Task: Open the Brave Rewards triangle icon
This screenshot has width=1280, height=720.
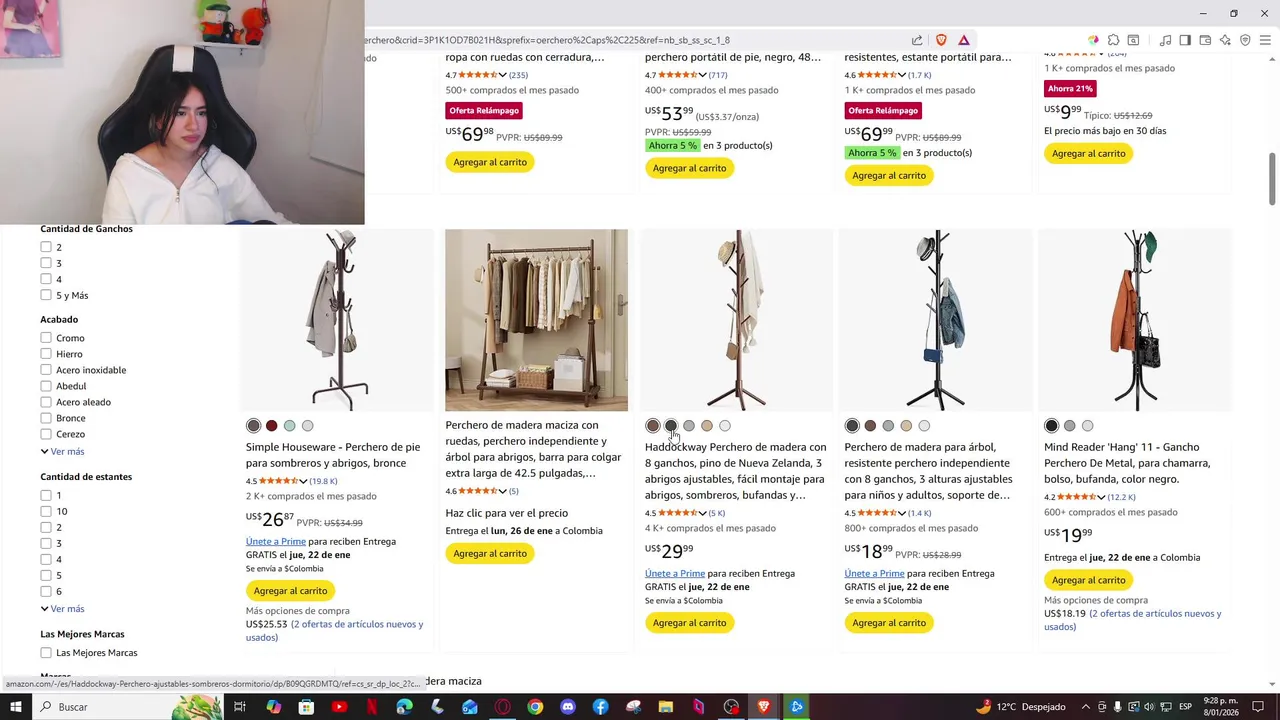Action: click(x=964, y=40)
